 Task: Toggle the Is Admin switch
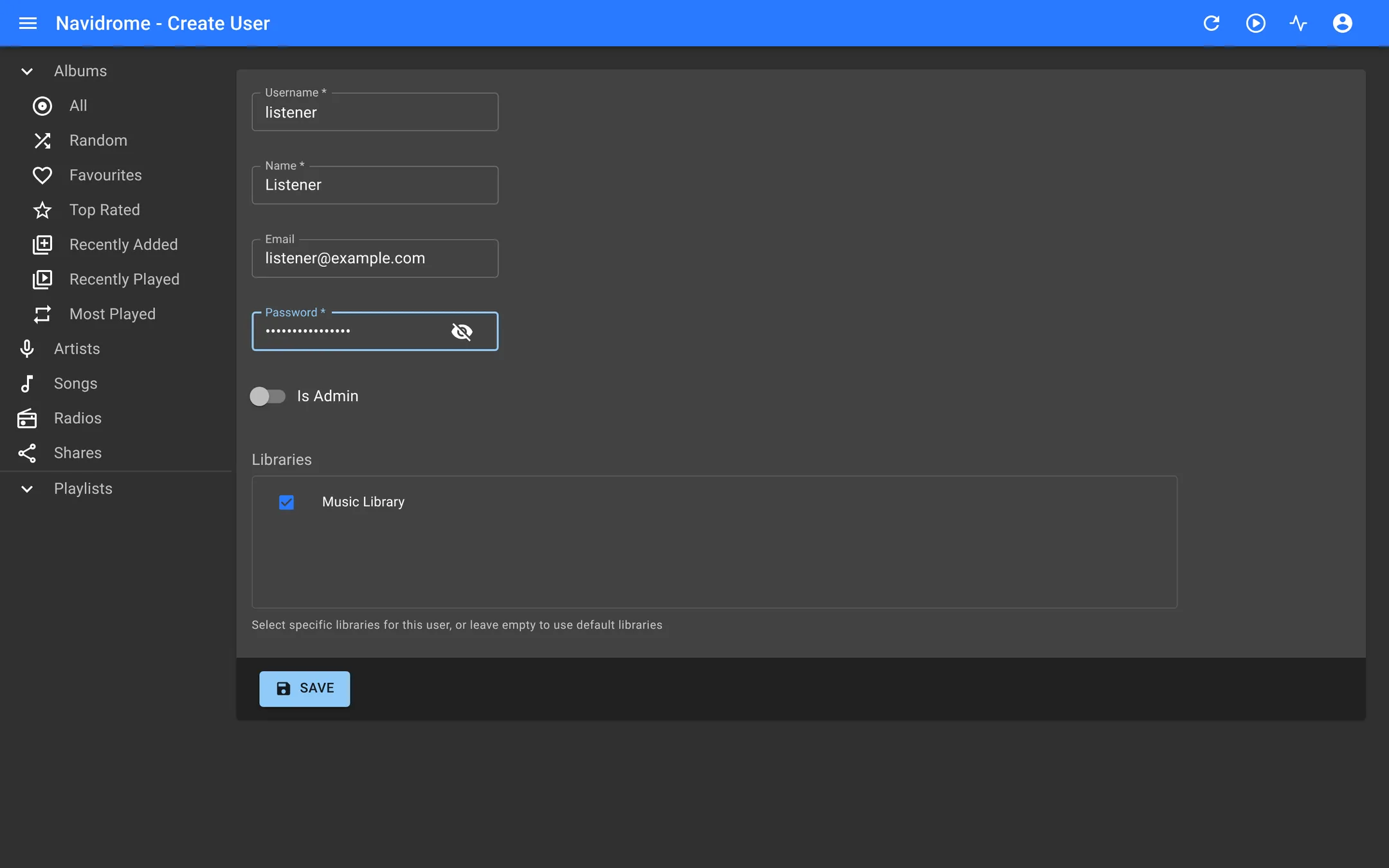[x=268, y=396]
